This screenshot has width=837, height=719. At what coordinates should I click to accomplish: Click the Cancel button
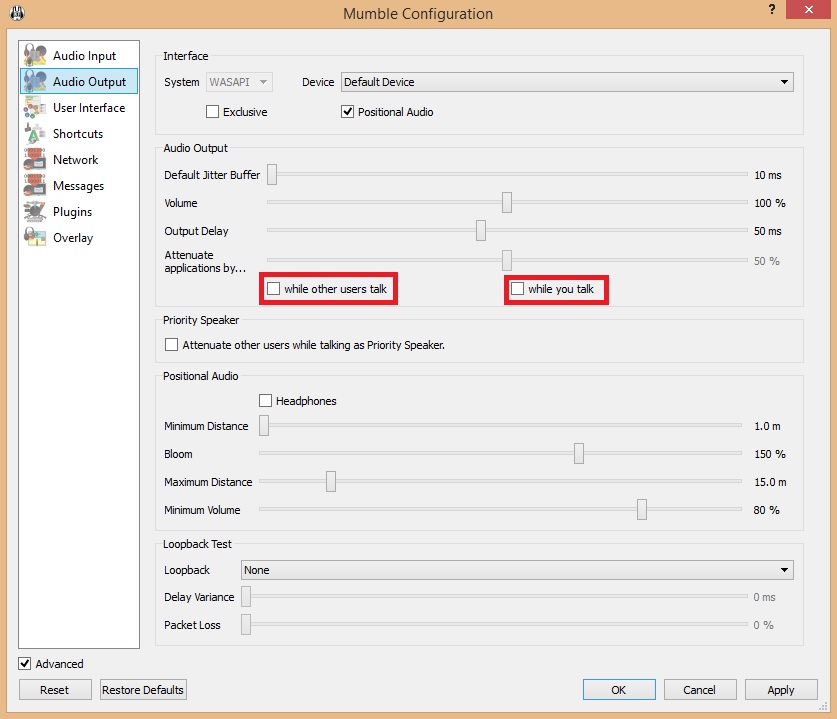click(700, 690)
